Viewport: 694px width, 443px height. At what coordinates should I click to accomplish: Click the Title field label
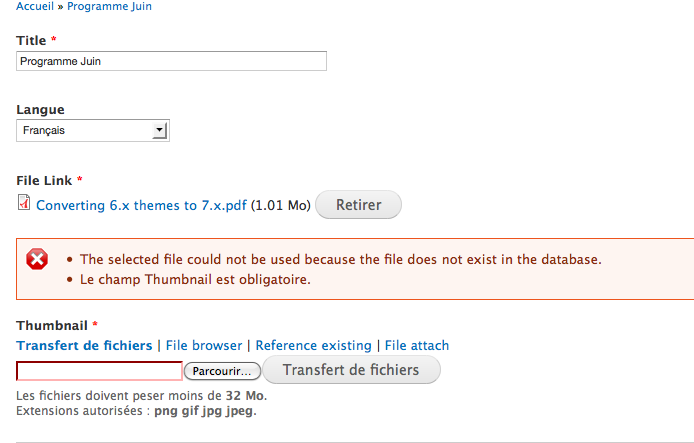point(31,40)
